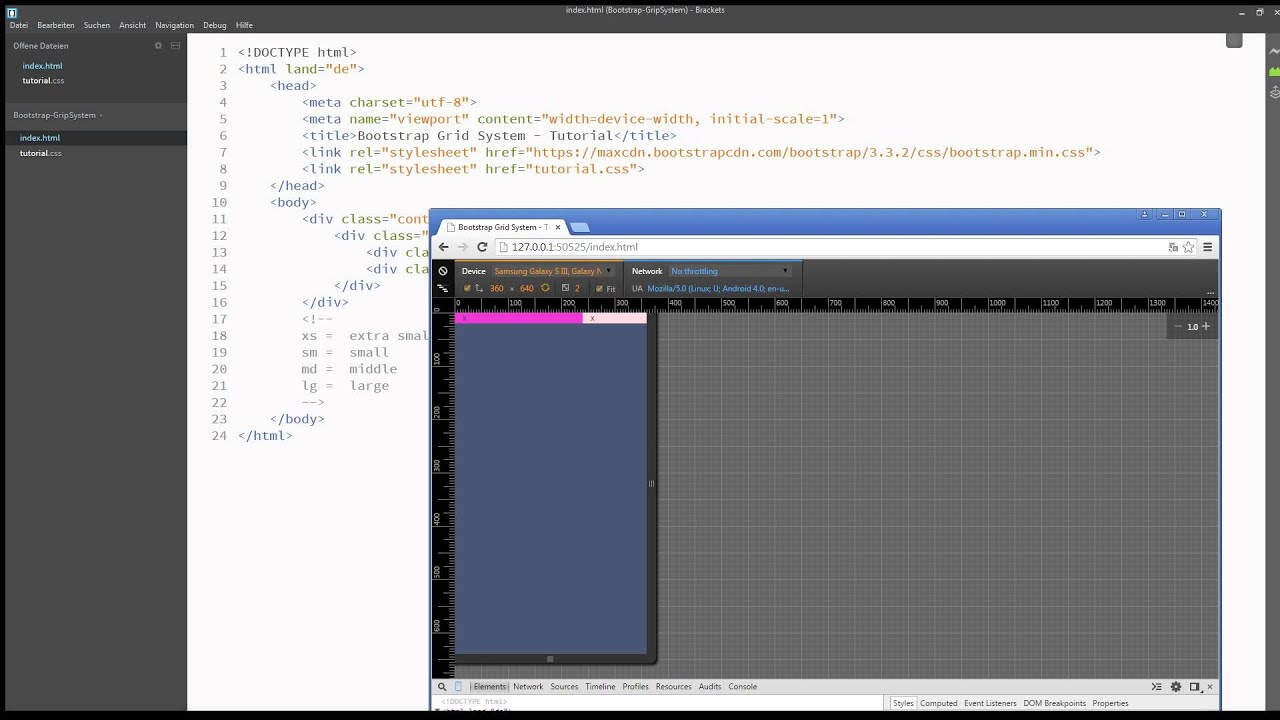Open the Bearbeiten menu

click(56, 25)
